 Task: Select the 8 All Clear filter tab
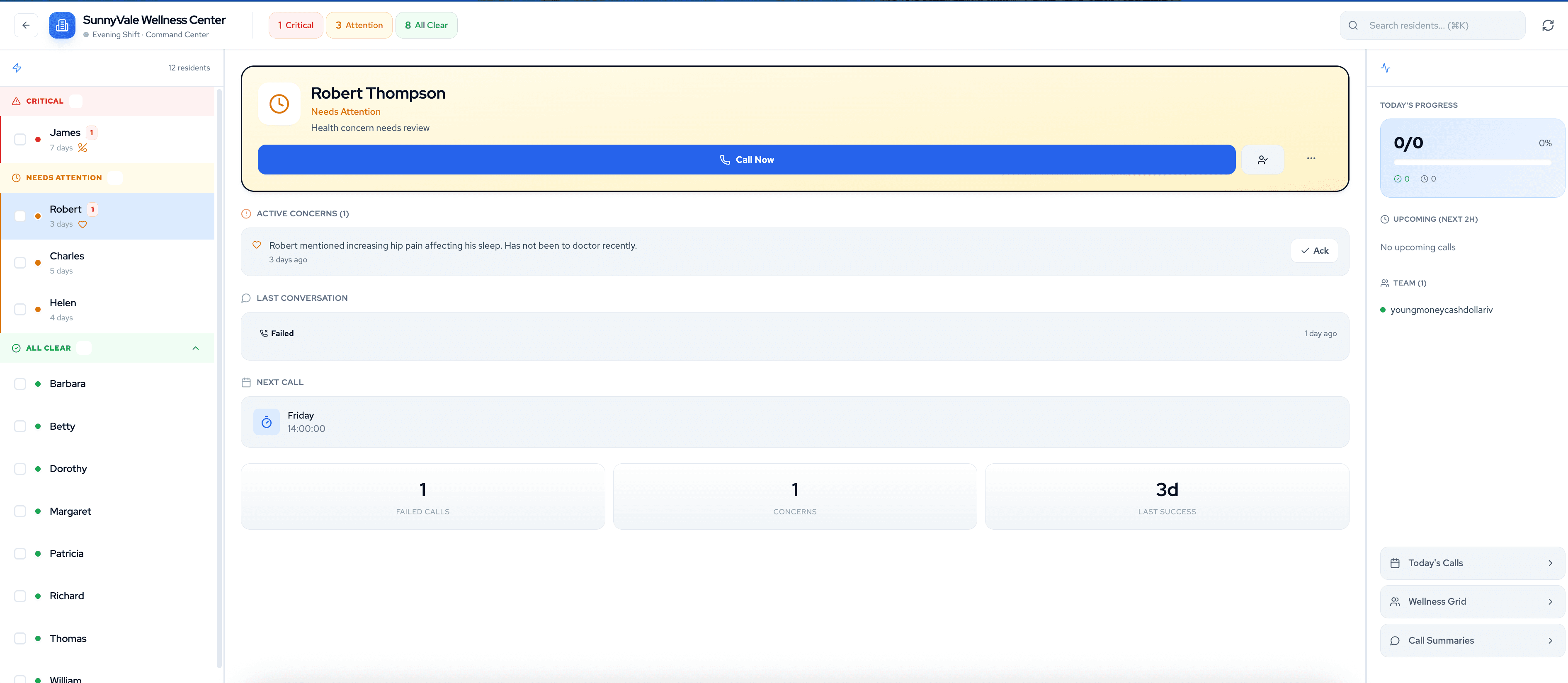coord(426,25)
